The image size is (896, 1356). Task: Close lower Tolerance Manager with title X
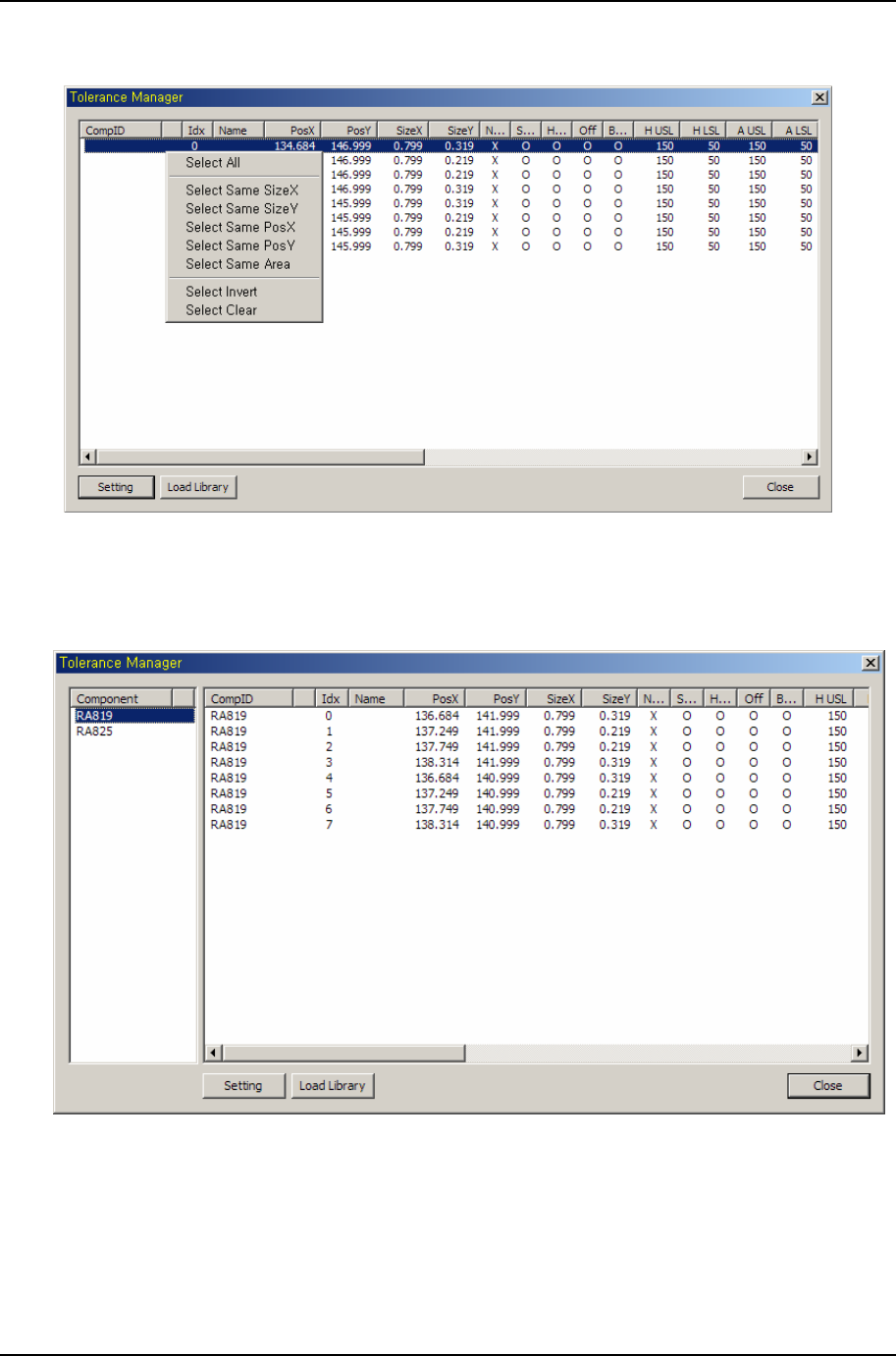[x=870, y=663]
